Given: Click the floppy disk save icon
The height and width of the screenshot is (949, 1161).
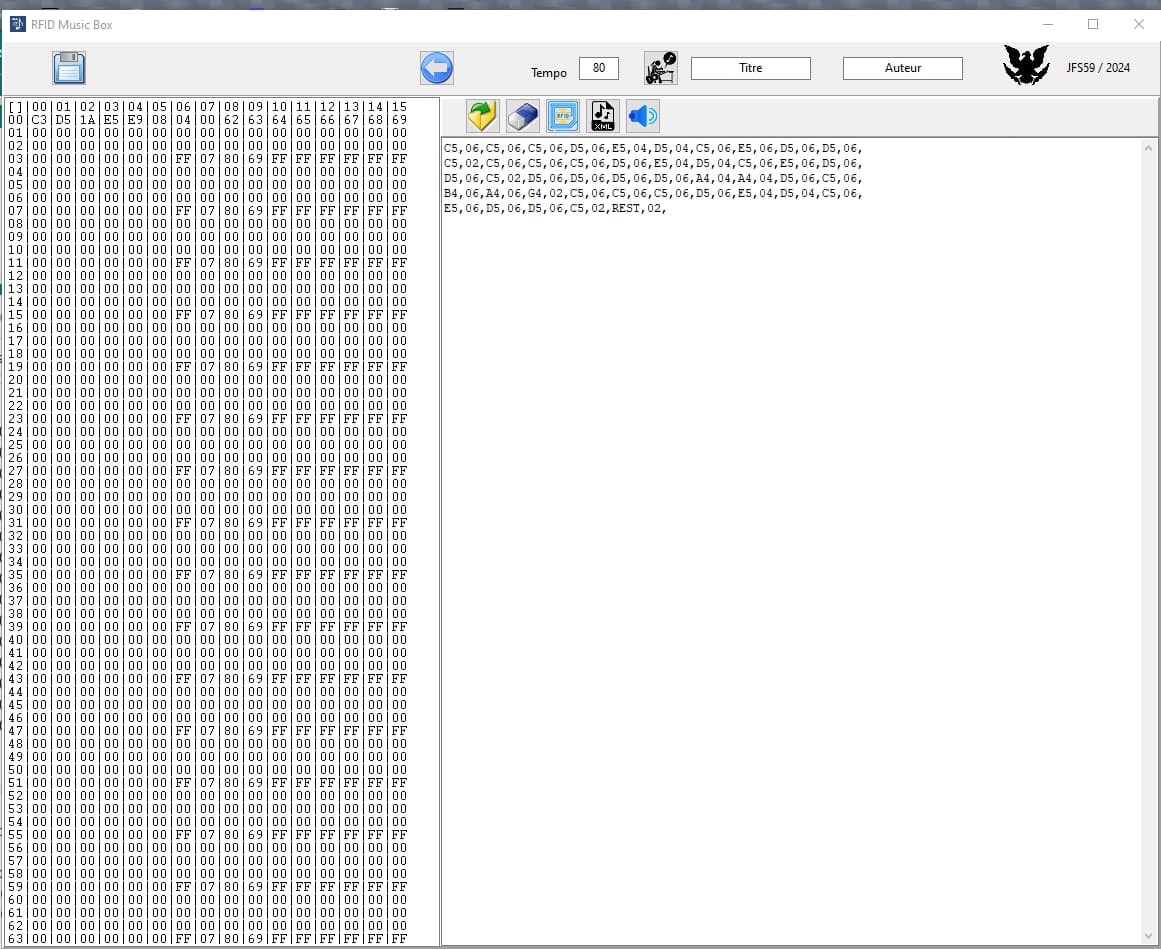Looking at the screenshot, I should coord(69,67).
